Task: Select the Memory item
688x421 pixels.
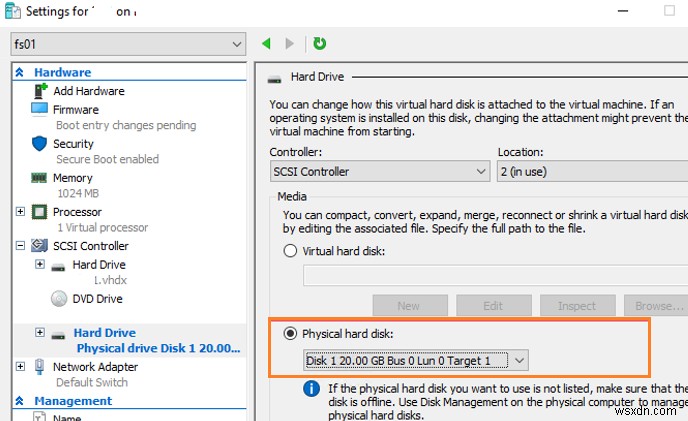Action: click(72, 178)
